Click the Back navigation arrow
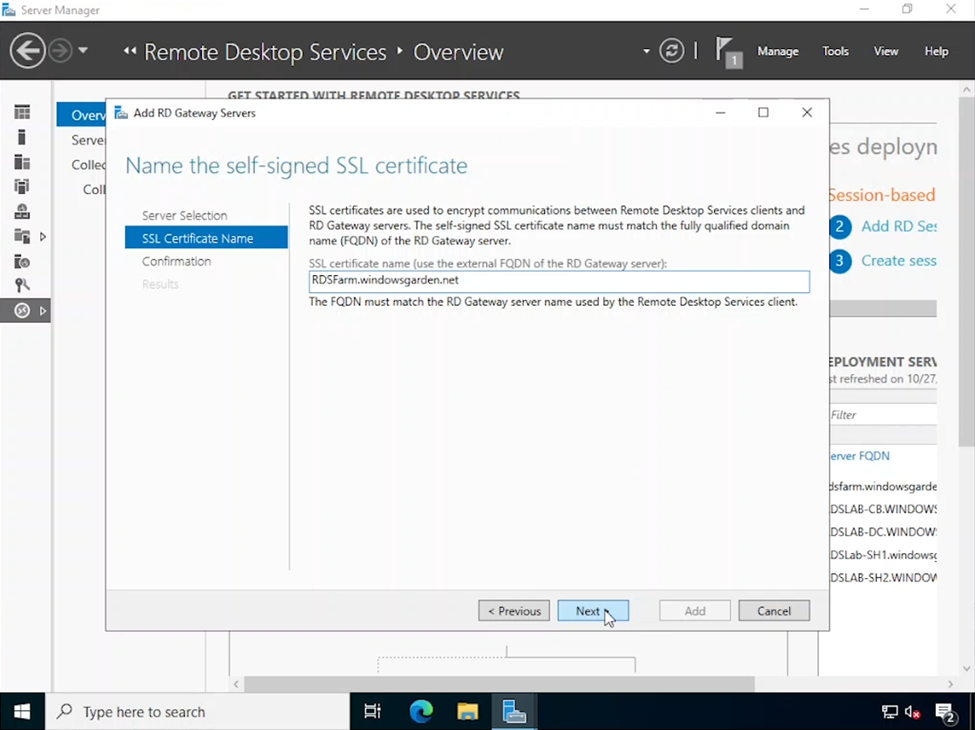Image resolution: width=975 pixels, height=730 pixels. click(27, 51)
